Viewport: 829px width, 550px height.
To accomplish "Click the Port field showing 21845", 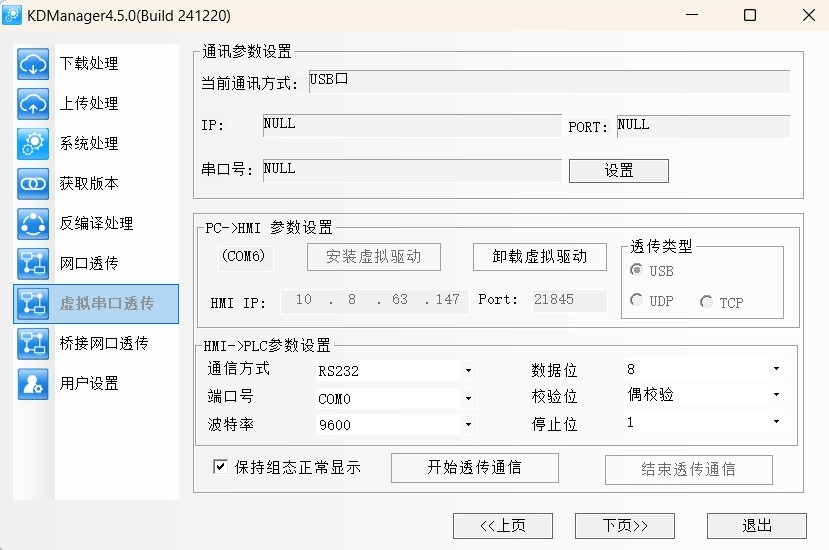I will click(x=569, y=300).
